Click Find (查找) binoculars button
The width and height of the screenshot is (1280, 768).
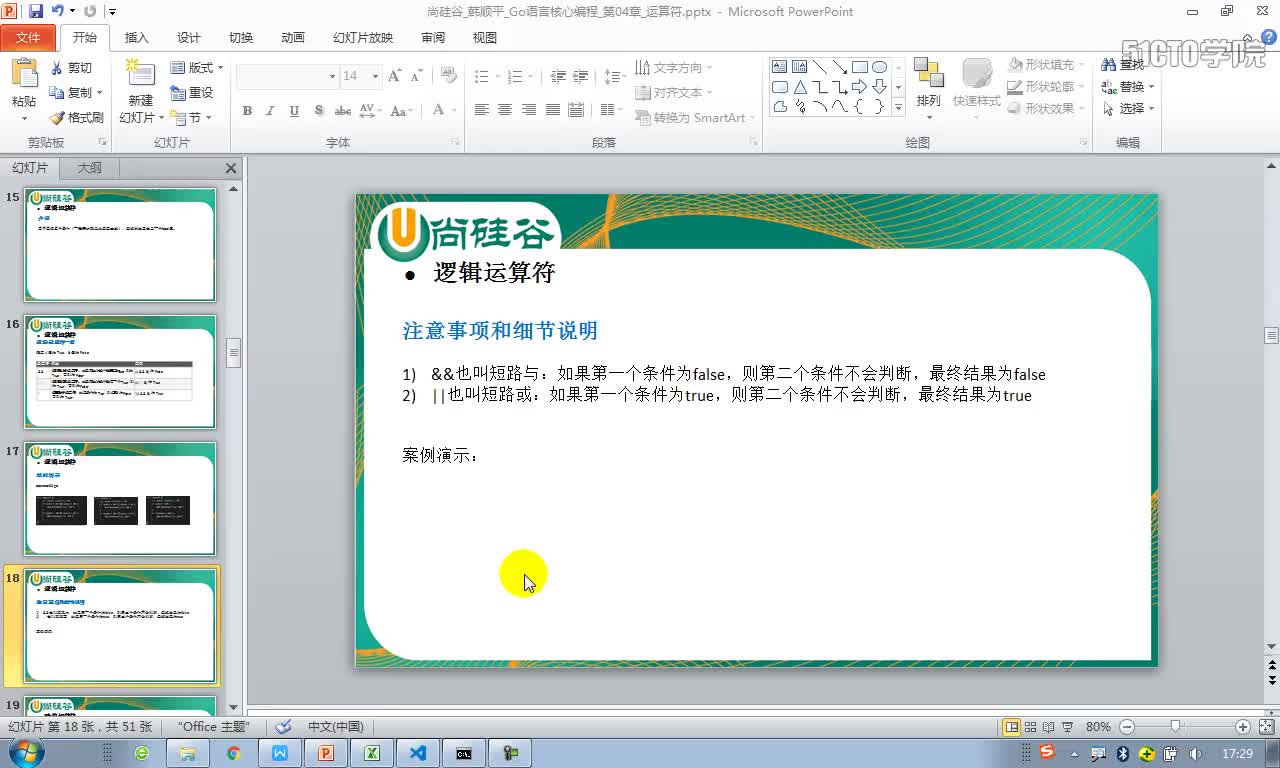tap(1125, 65)
